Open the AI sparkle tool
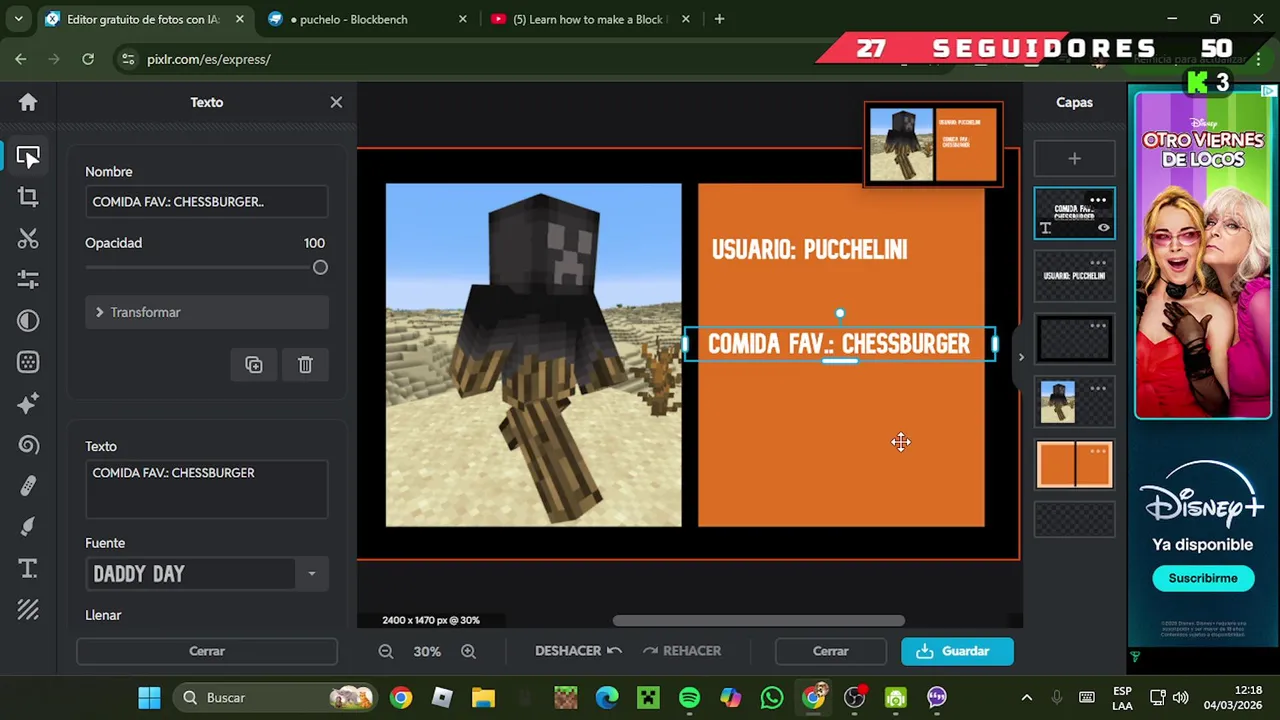1280x720 pixels. (x=28, y=403)
